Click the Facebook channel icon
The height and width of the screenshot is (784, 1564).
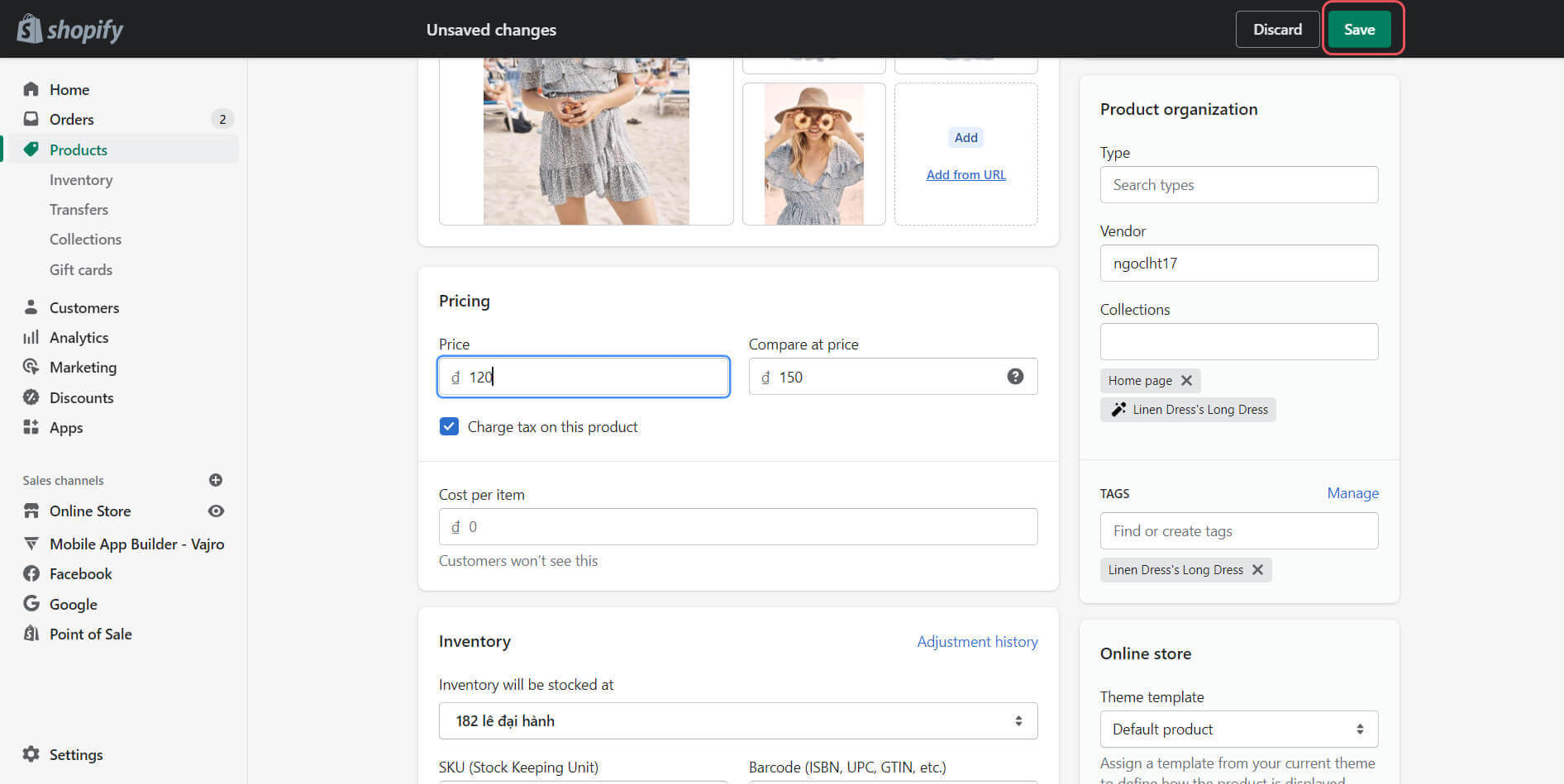(x=31, y=573)
